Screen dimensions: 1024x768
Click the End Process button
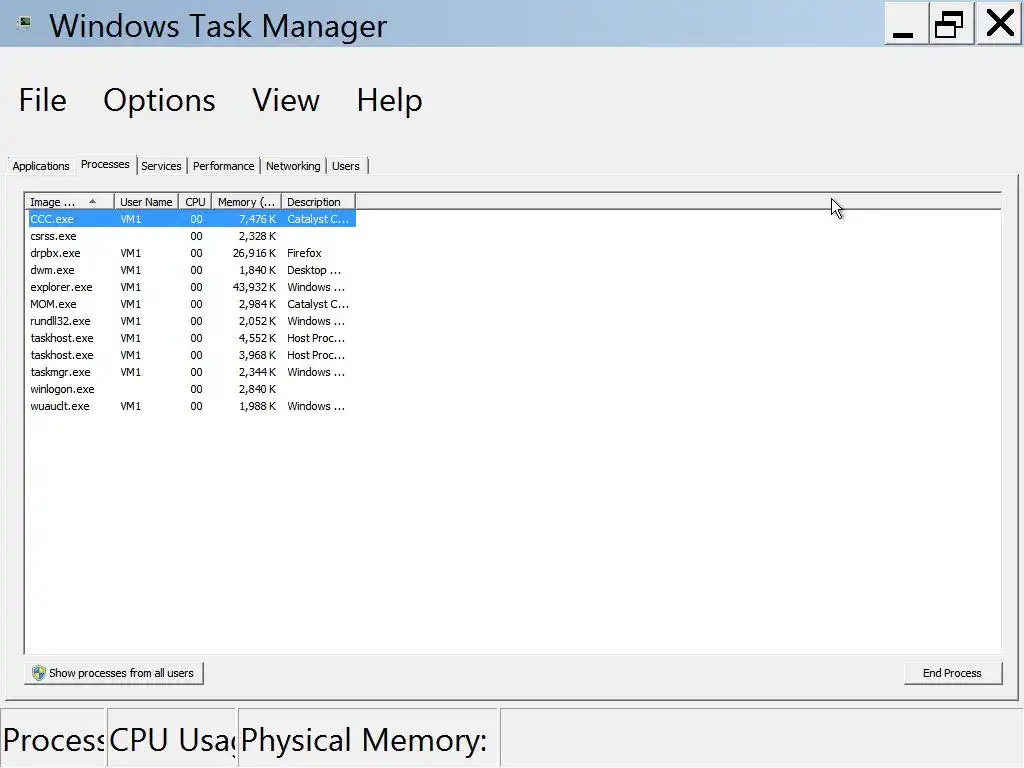coord(952,673)
